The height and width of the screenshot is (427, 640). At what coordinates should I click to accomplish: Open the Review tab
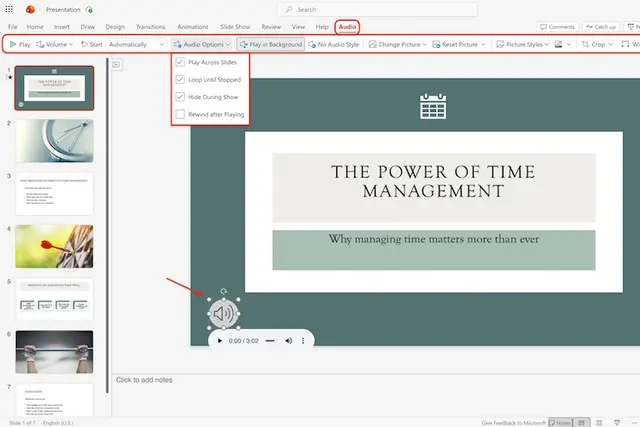[x=271, y=27]
